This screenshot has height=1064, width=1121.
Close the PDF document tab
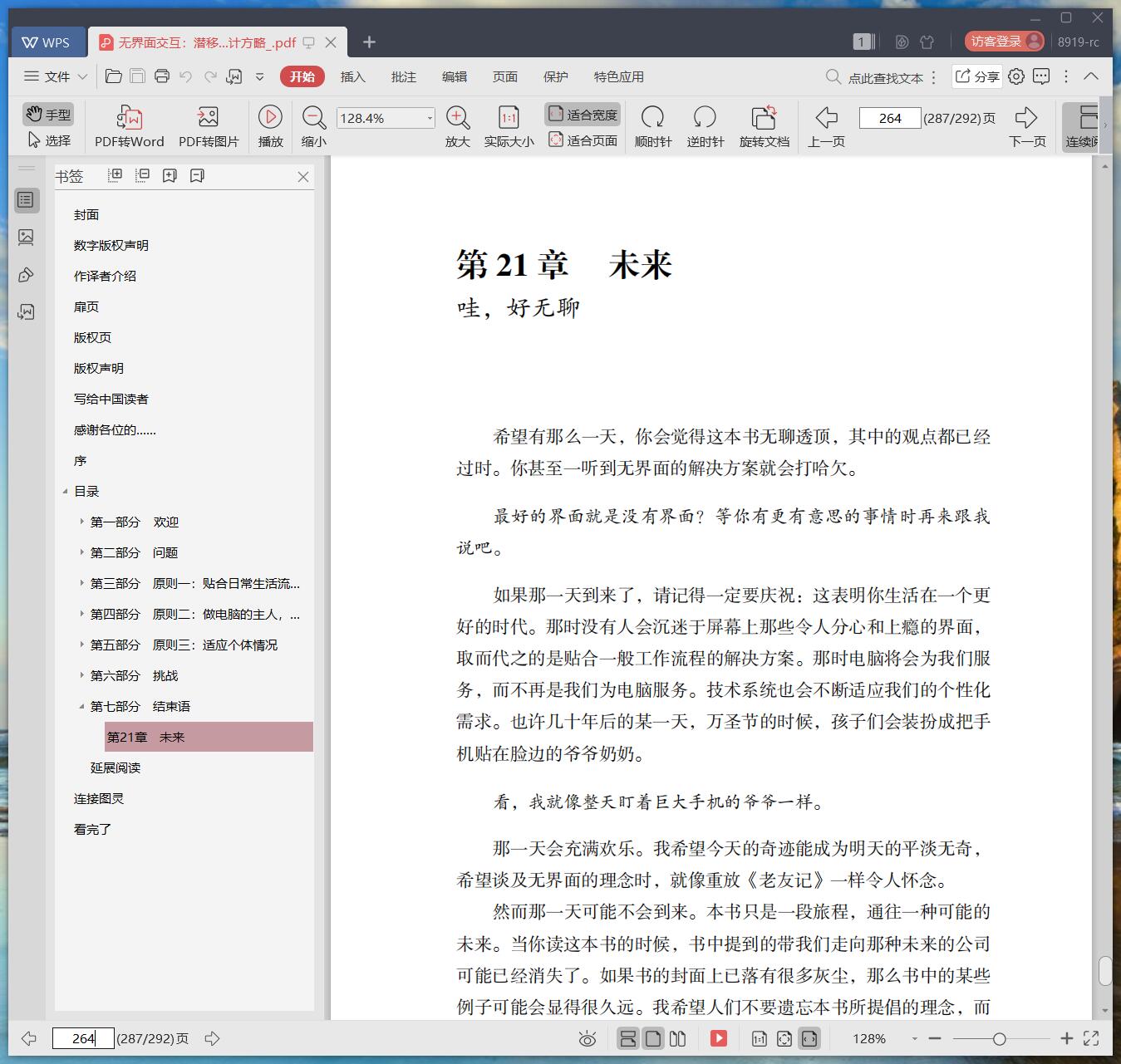[x=331, y=42]
